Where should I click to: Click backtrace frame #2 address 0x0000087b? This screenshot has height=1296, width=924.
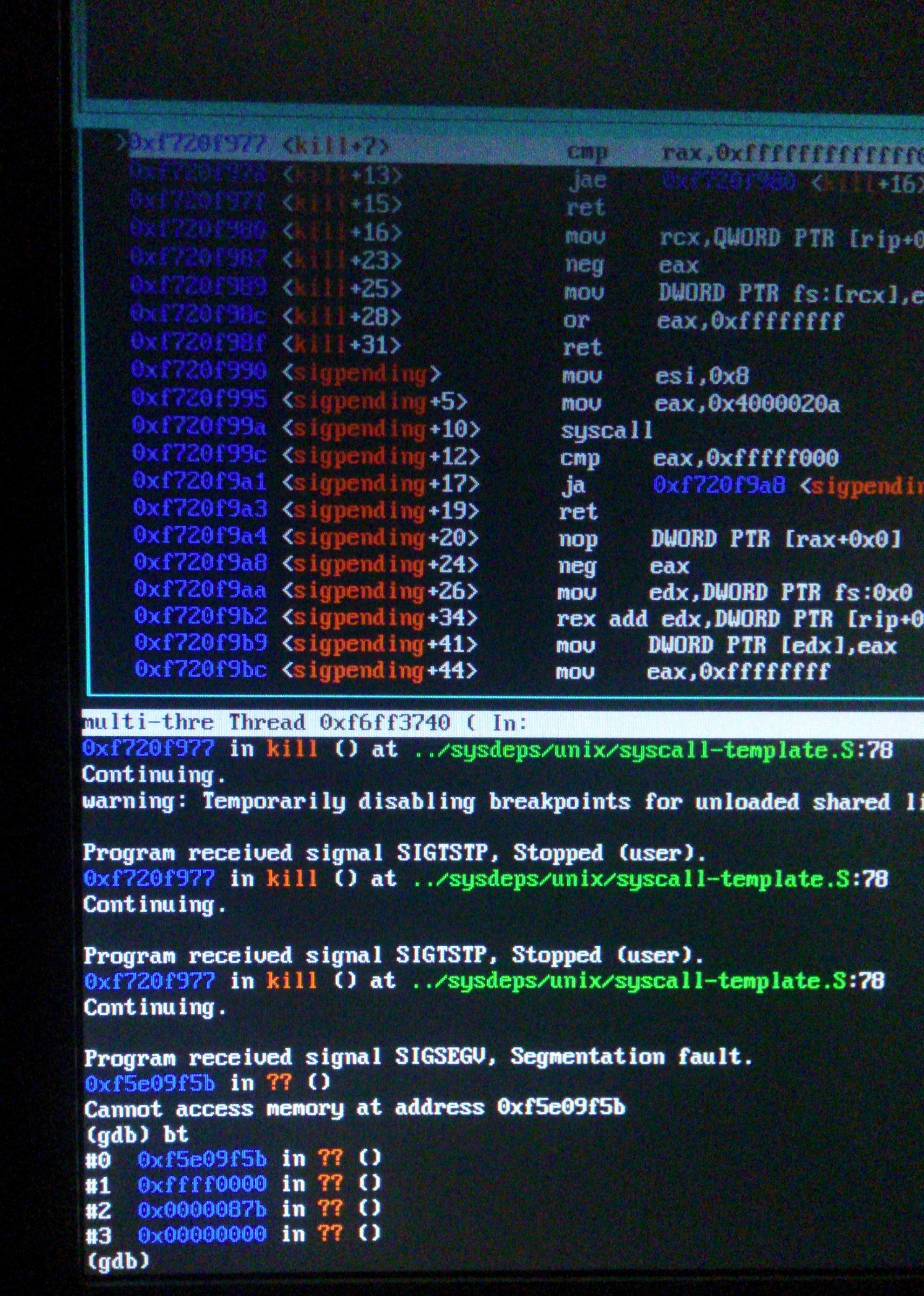point(202,1209)
